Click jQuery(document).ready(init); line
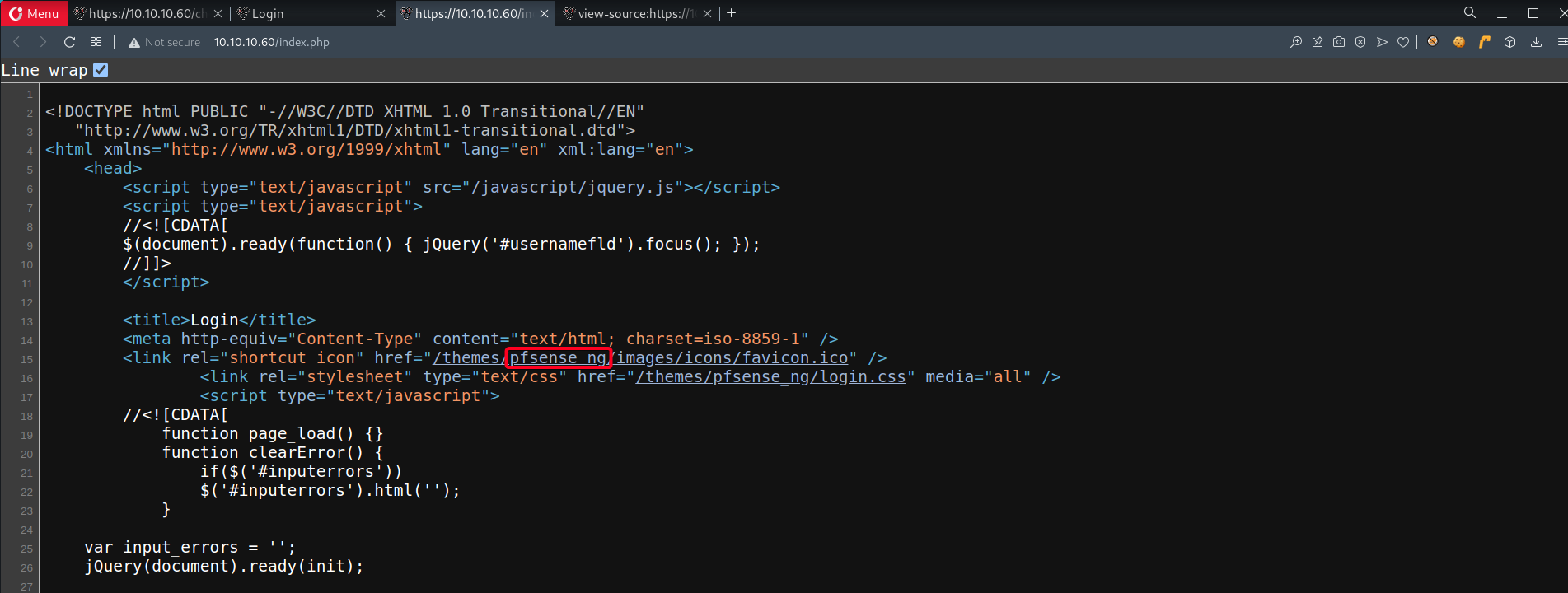1568x593 pixels. point(224,567)
